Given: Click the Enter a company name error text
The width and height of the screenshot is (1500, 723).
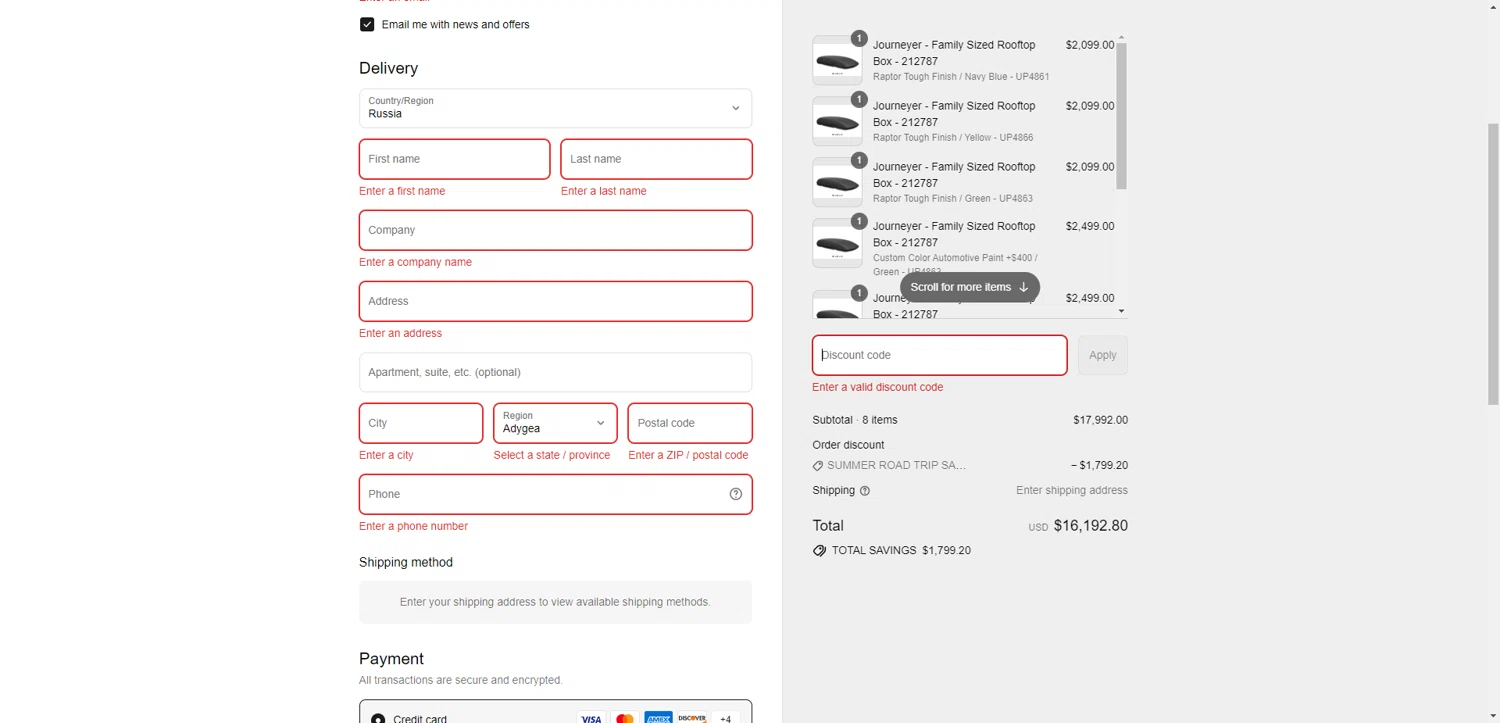Looking at the screenshot, I should pos(415,262).
